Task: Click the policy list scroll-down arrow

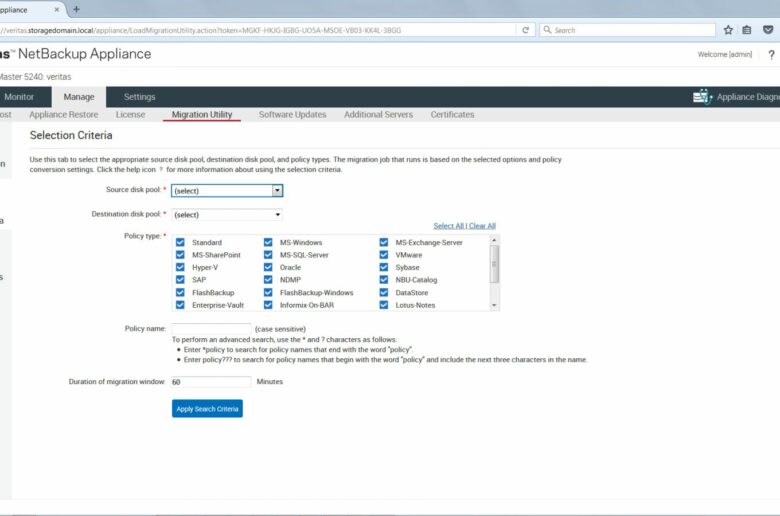Action: tap(494, 305)
